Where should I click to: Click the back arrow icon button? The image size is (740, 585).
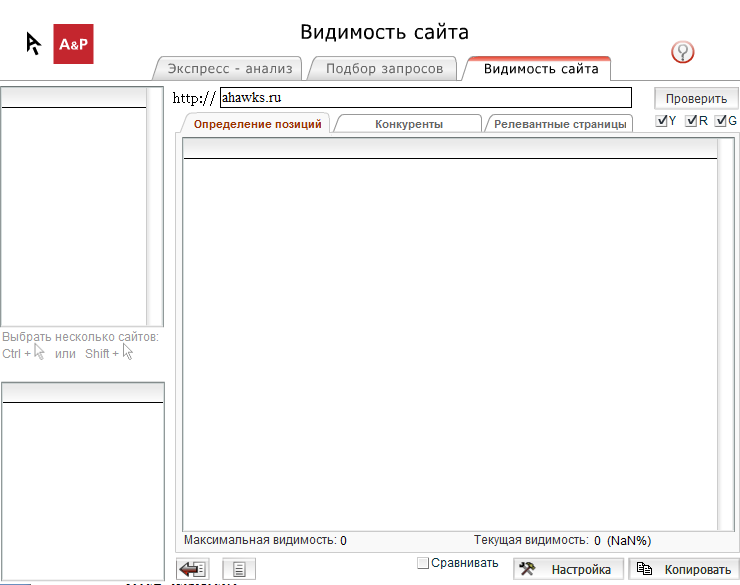pos(192,569)
